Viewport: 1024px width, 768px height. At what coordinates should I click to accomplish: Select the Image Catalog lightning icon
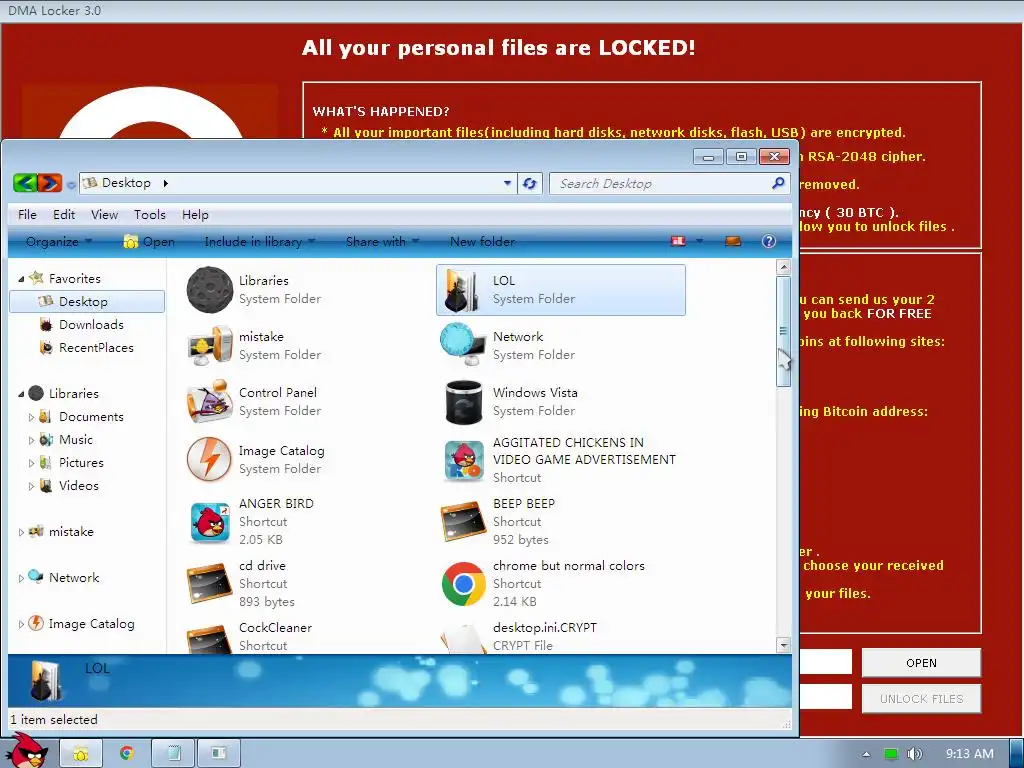[210, 459]
